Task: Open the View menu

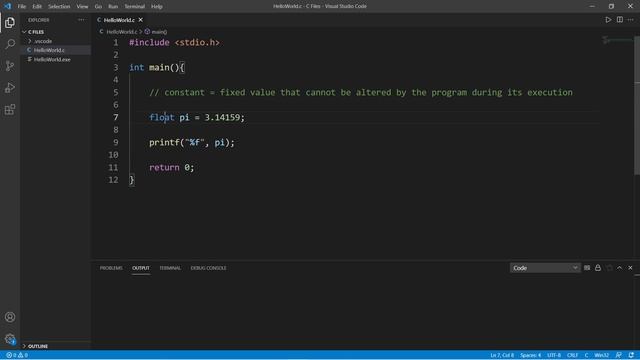Action: [x=82, y=6]
